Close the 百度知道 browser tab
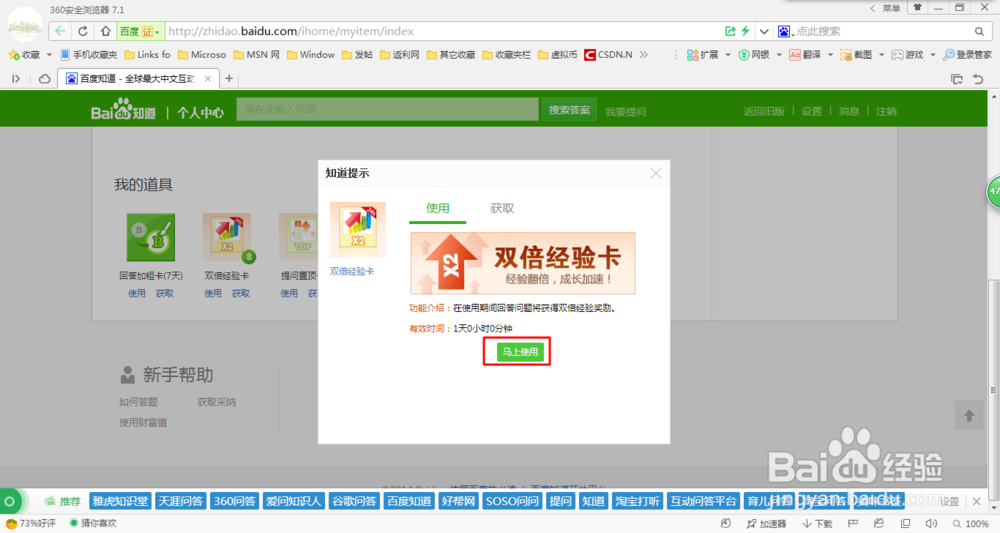 pos(207,78)
